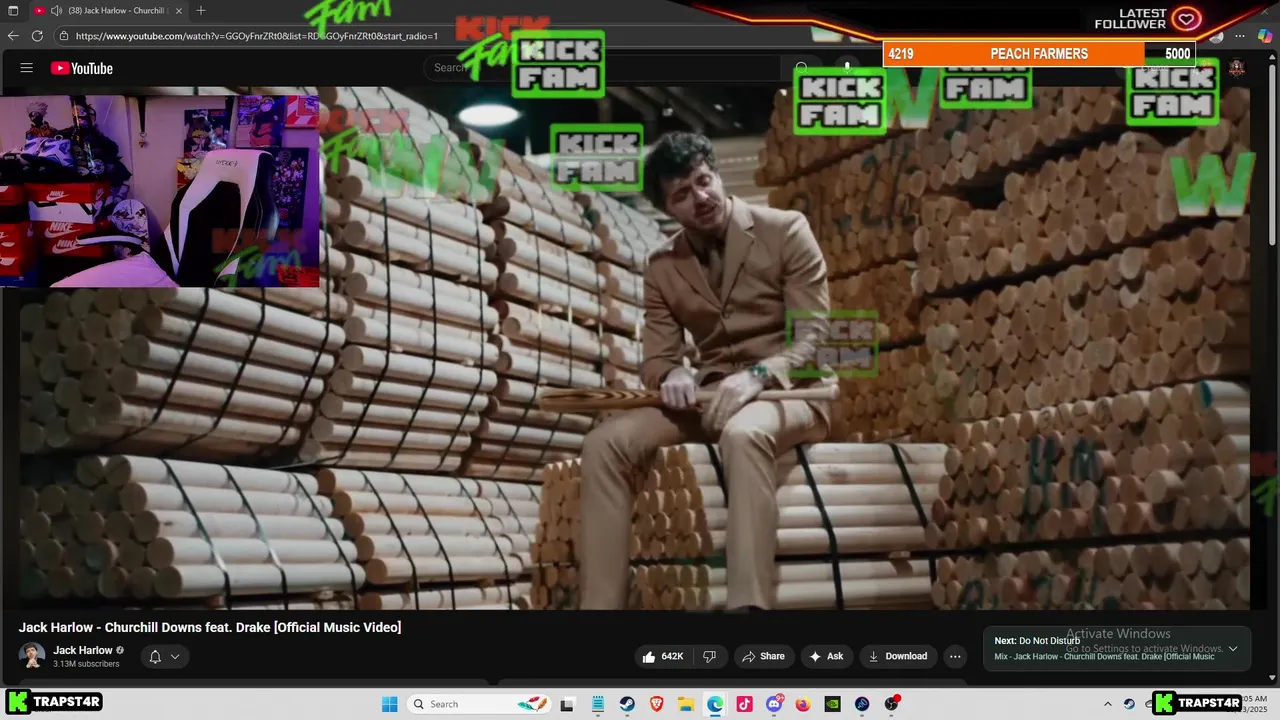
Task: Visit the Jack Harlow channel name link
Action: (x=82, y=650)
